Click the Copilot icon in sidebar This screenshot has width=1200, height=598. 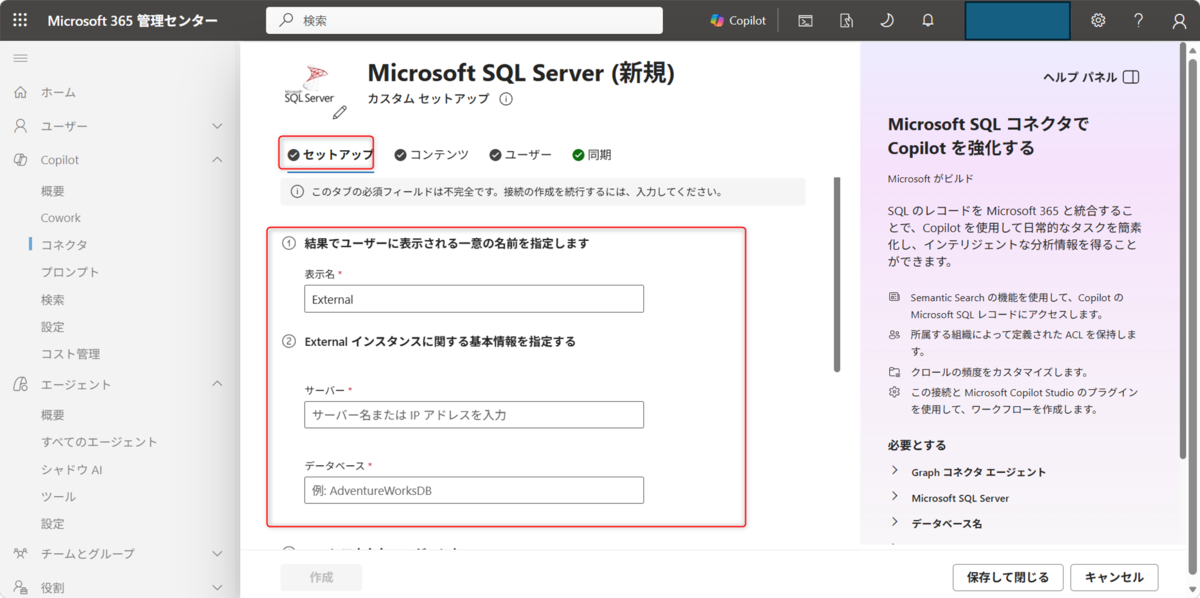click(x=20, y=160)
